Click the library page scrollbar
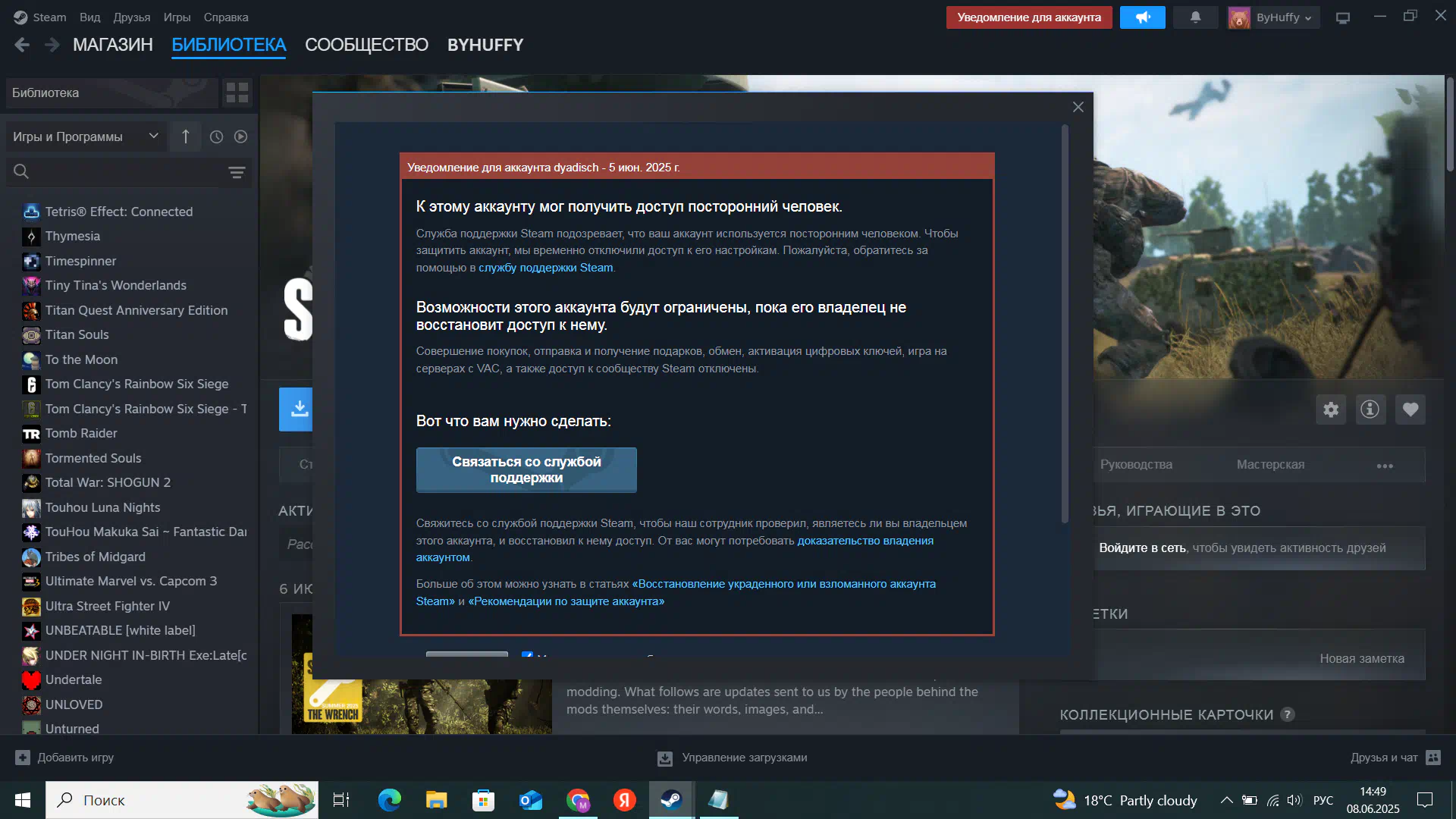 pyautogui.click(x=1450, y=125)
